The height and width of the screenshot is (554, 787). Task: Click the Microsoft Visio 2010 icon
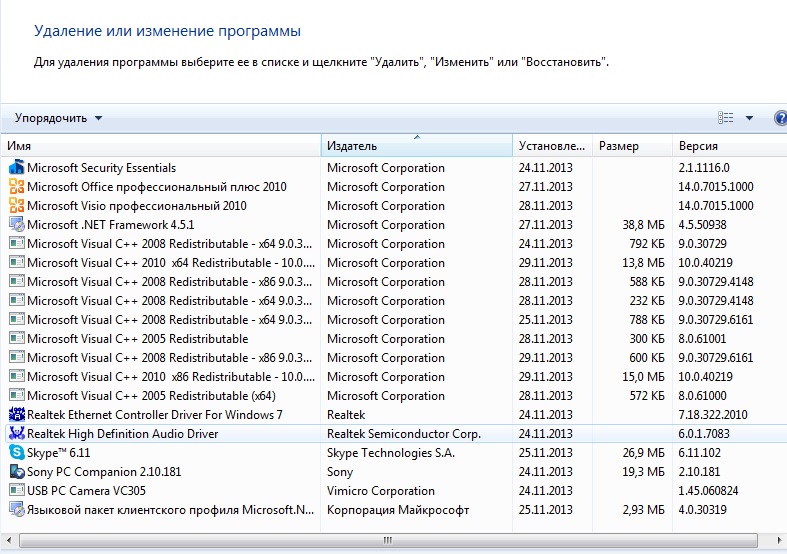point(16,206)
